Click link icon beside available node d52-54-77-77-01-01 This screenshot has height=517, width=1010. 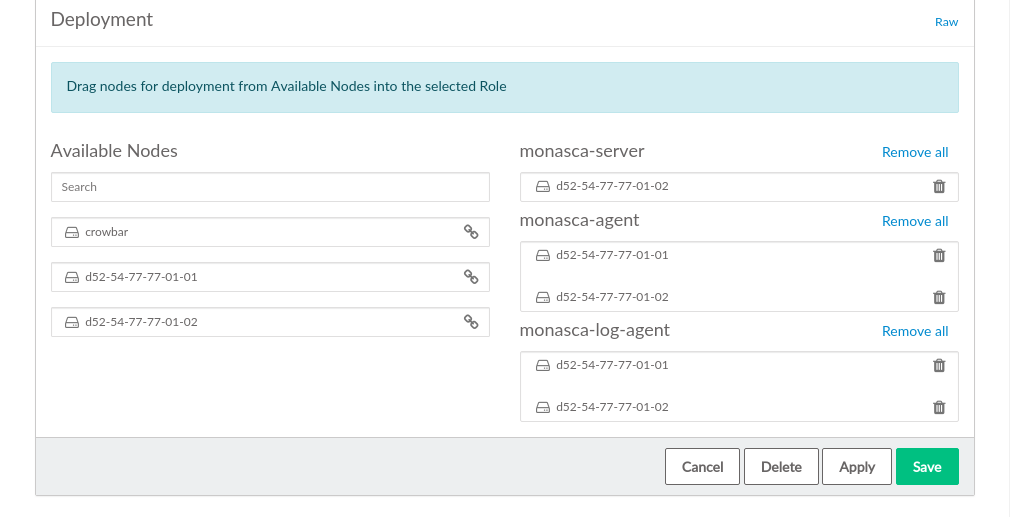[471, 277]
